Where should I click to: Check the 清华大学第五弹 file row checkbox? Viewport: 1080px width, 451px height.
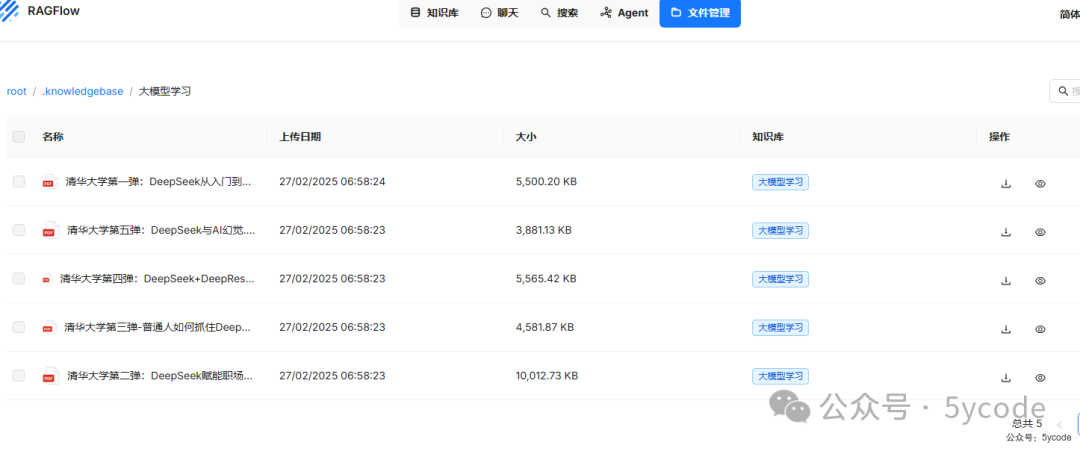click(x=19, y=230)
